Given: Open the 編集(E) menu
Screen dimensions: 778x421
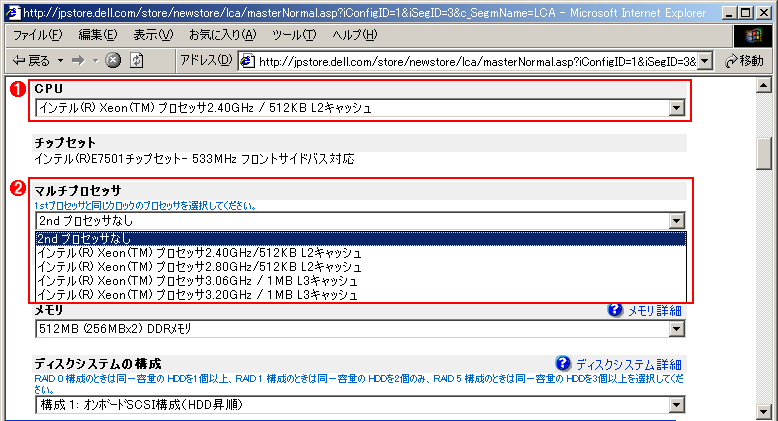Looking at the screenshot, I should click(x=98, y=35).
